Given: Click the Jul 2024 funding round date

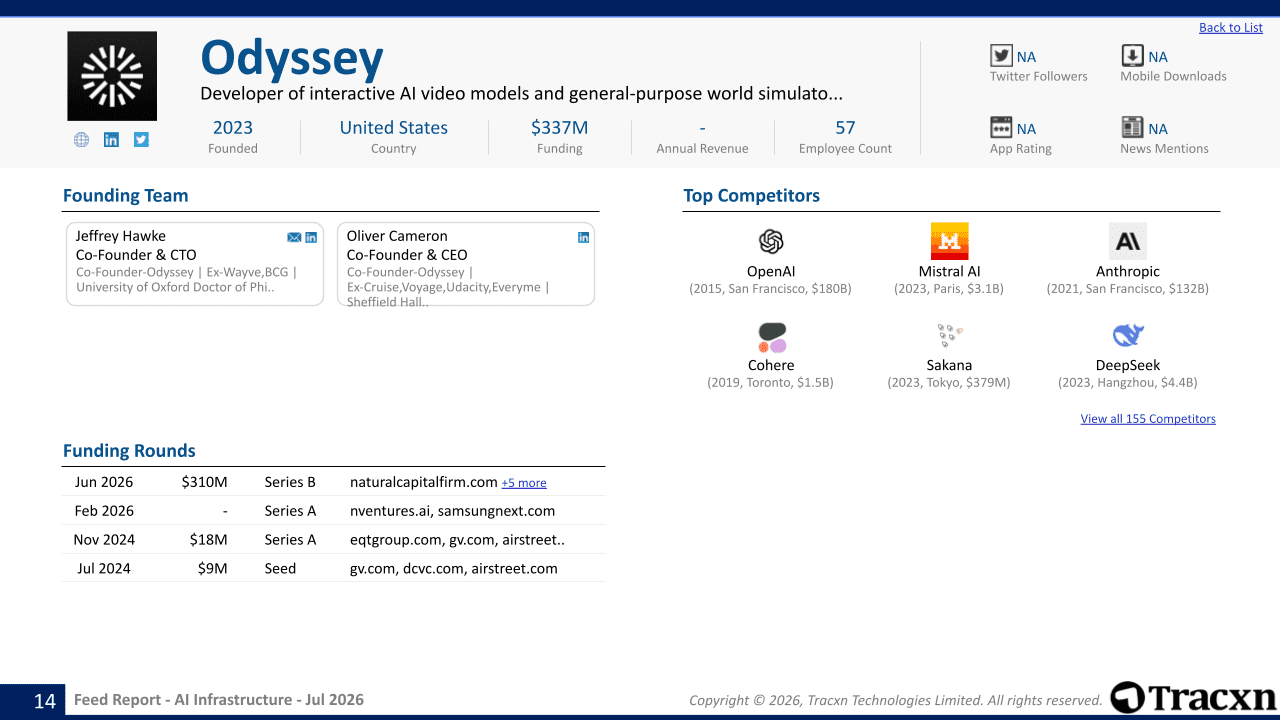Looking at the screenshot, I should (104, 569).
